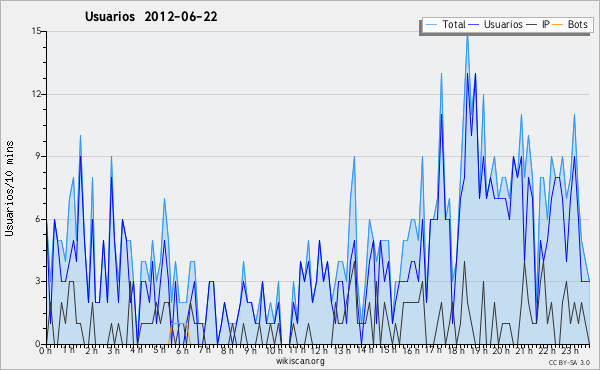
Task: Click the x-axis label '1 h'
Action: (x=69, y=350)
